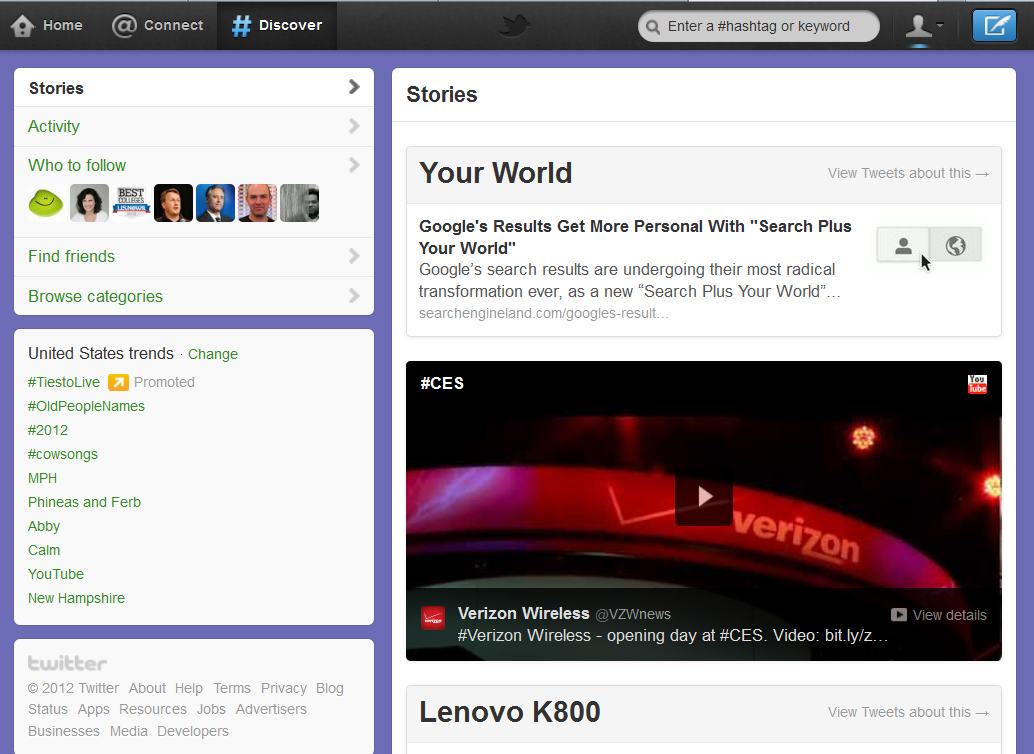Expand the Find friends chevron

353,256
